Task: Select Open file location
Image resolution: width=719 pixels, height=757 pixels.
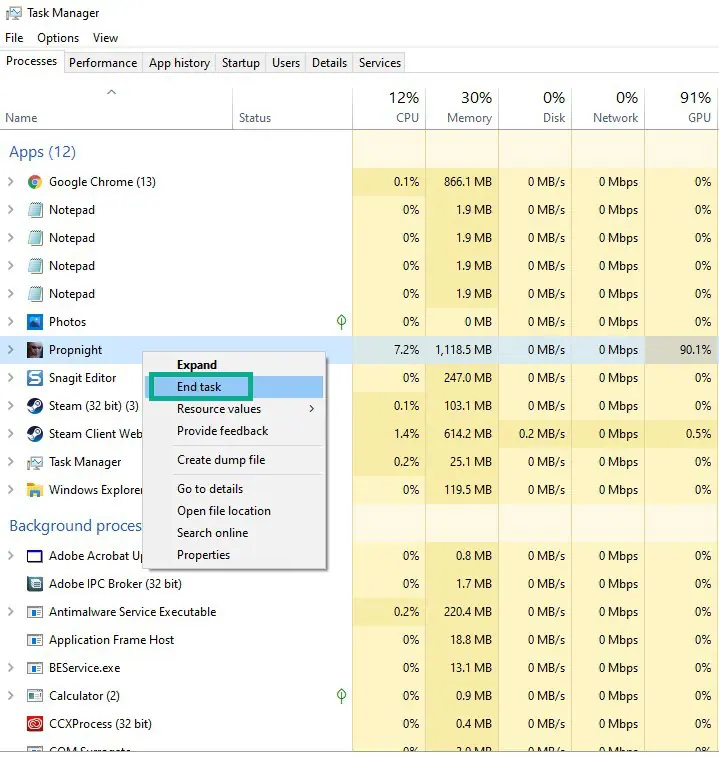Action: click(x=234, y=511)
